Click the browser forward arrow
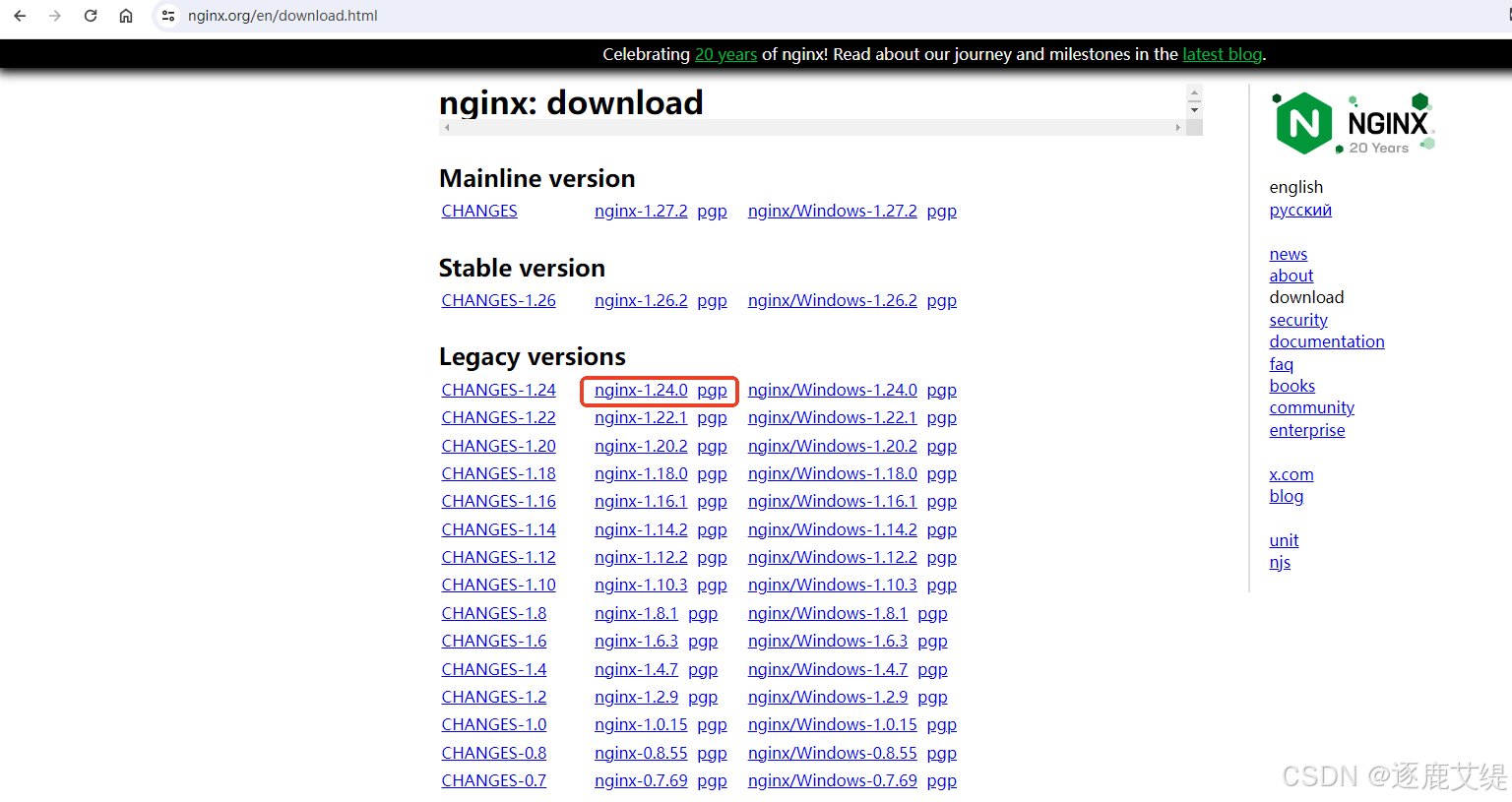 55,16
